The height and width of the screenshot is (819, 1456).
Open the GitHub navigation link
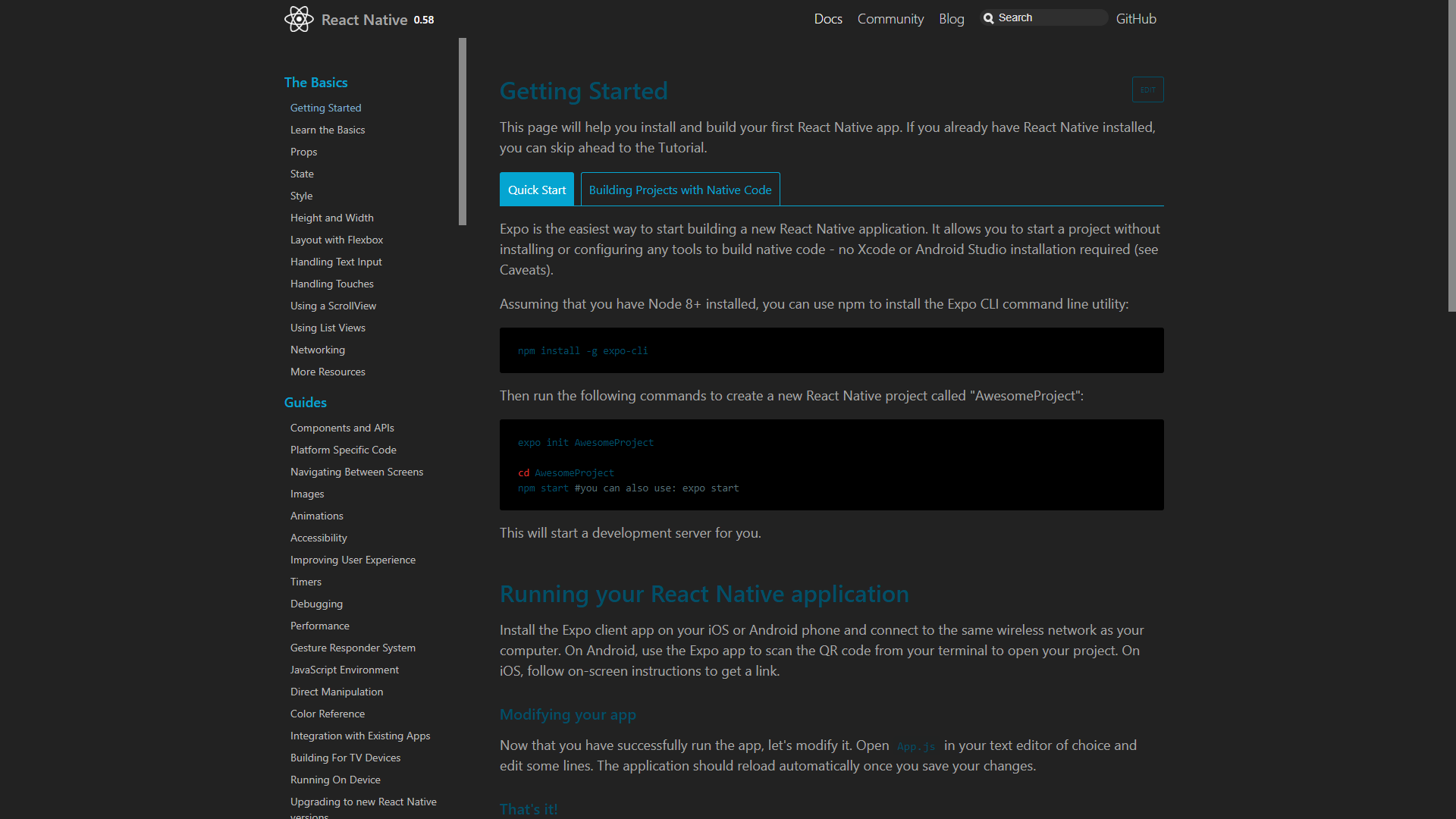pos(1136,19)
